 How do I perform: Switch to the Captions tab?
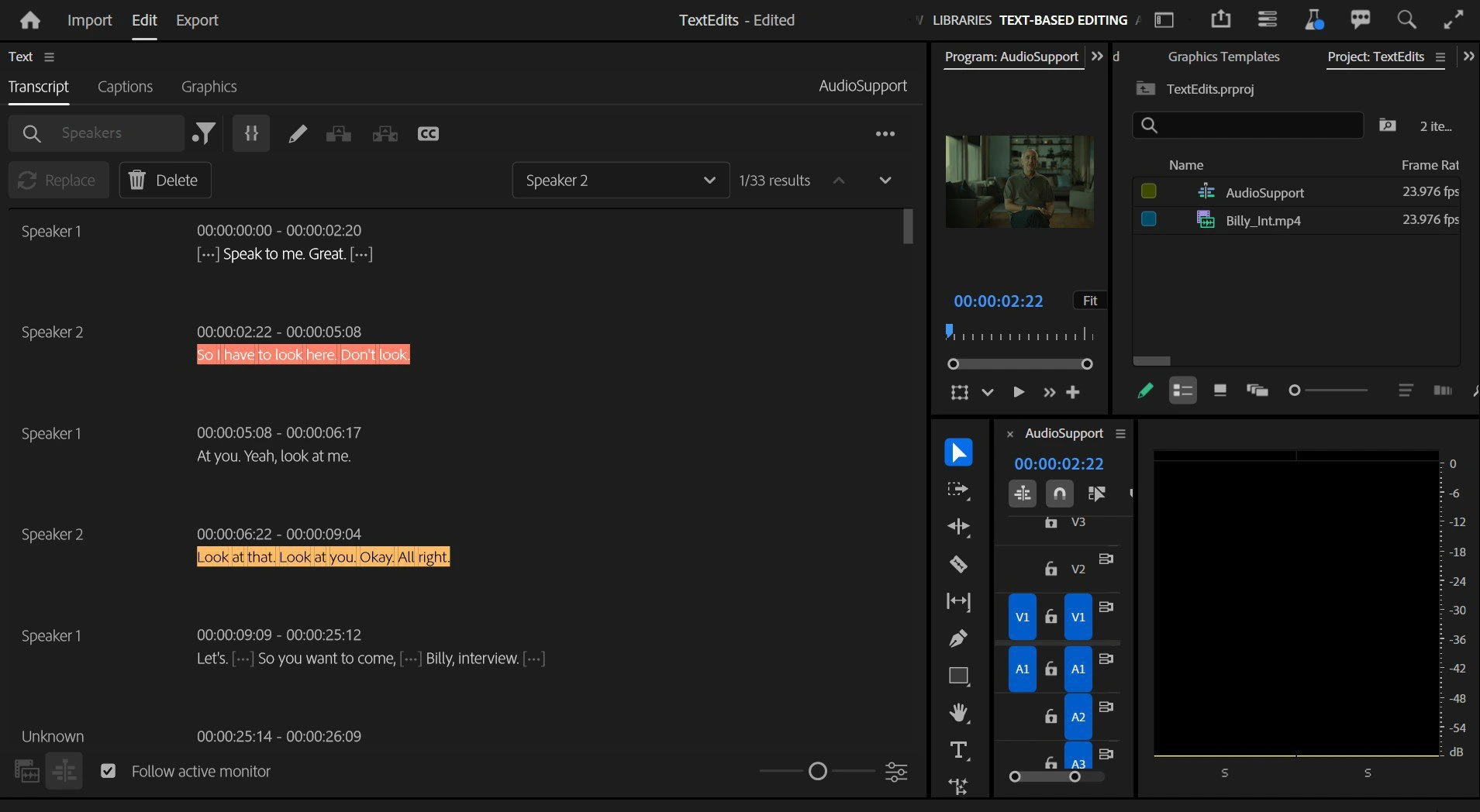125,87
